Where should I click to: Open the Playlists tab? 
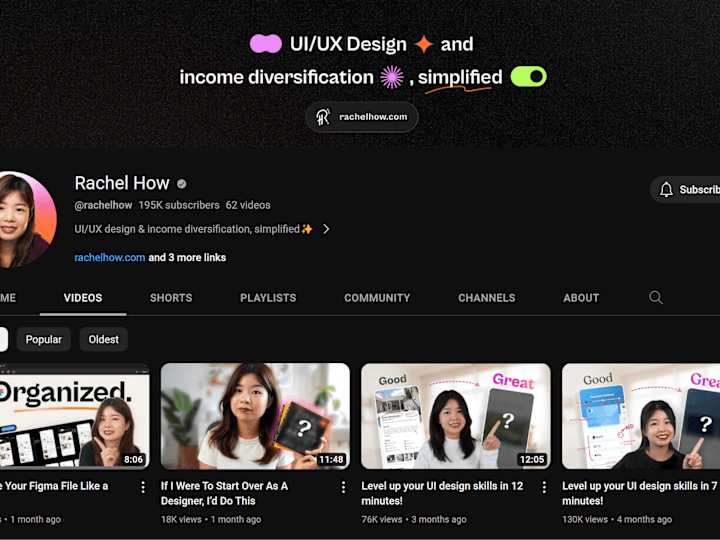(268, 298)
